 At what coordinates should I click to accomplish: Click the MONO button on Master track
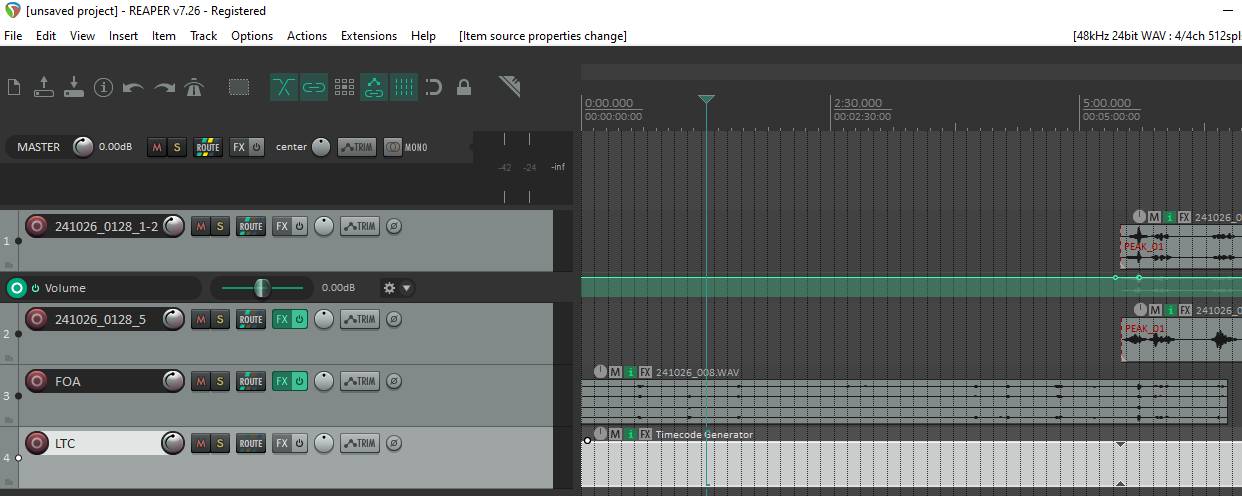point(405,147)
